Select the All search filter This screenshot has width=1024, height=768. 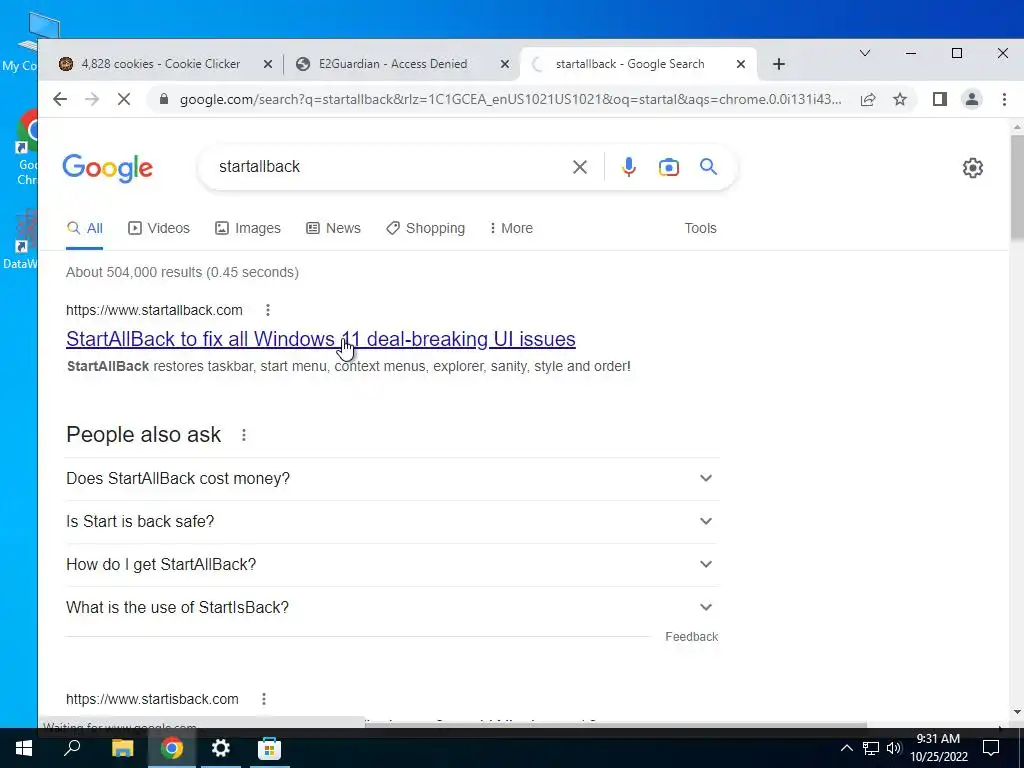tap(85, 229)
